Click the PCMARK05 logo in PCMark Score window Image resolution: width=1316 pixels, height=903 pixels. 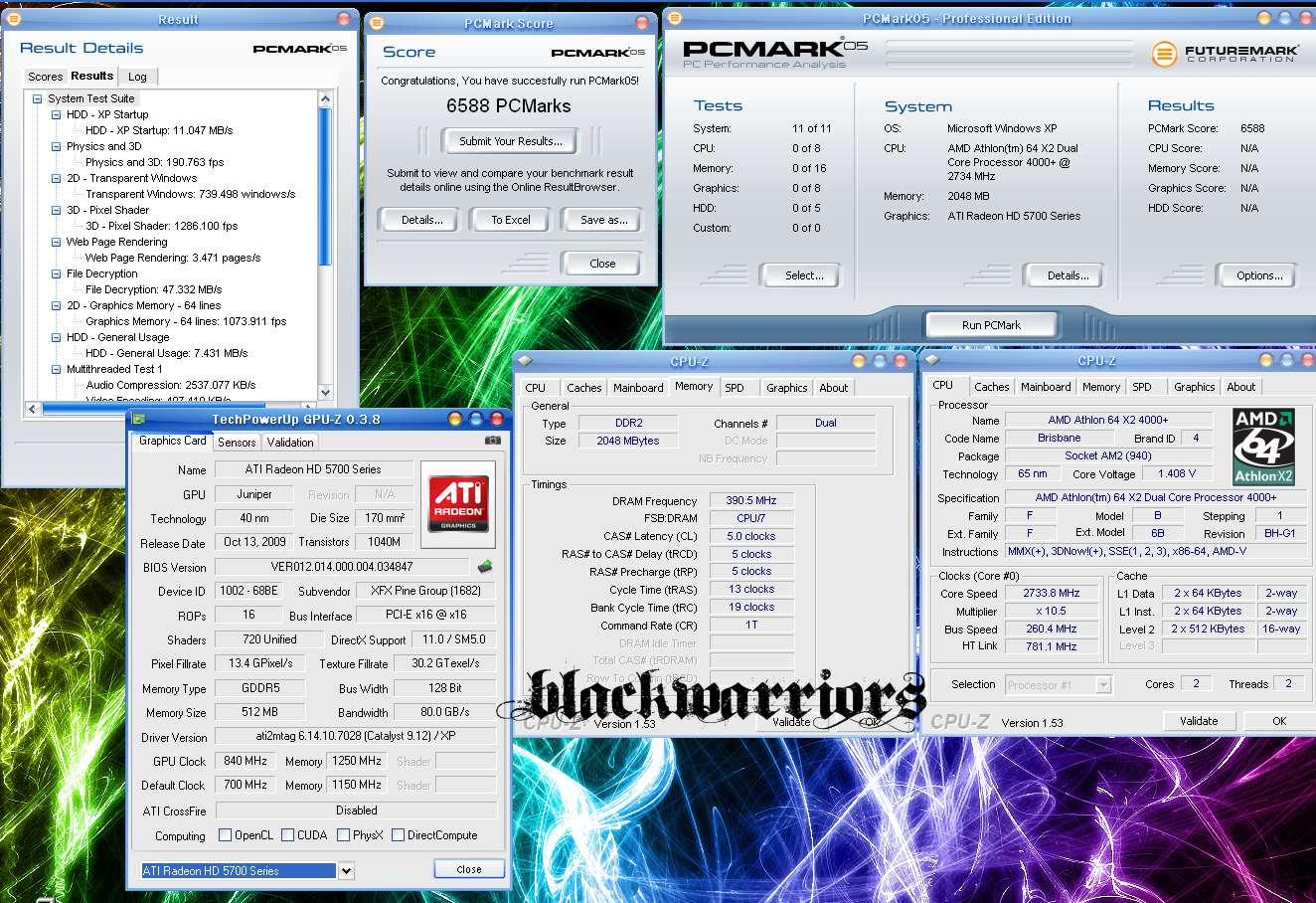pos(597,53)
